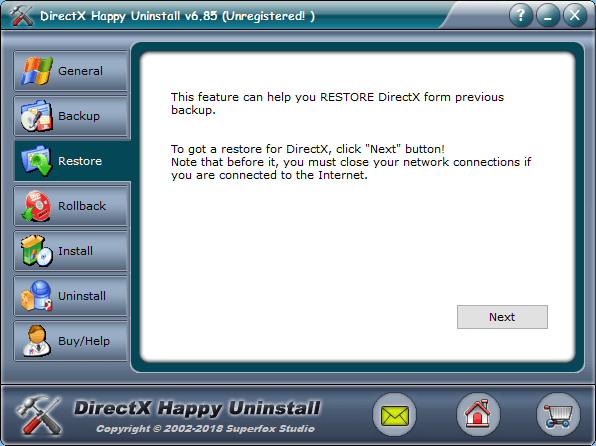Minimize the DirectX Happy Uninstall window
Image resolution: width=596 pixels, height=446 pixels.
(x=548, y=16)
